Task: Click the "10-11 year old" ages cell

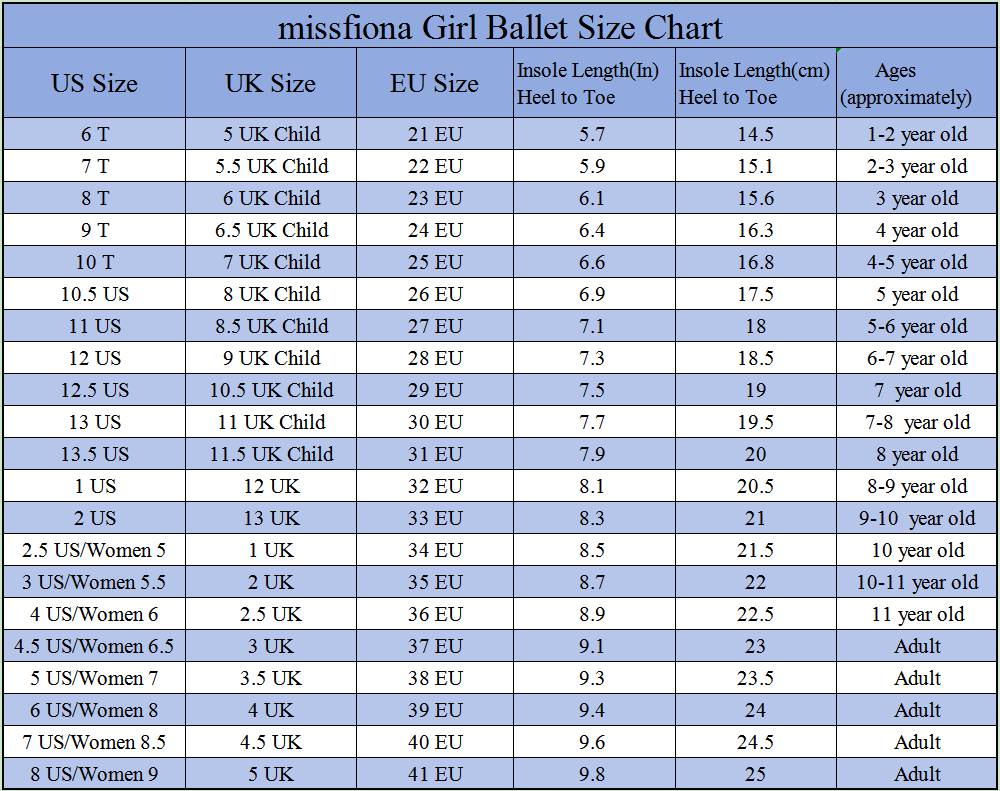Action: (x=917, y=583)
